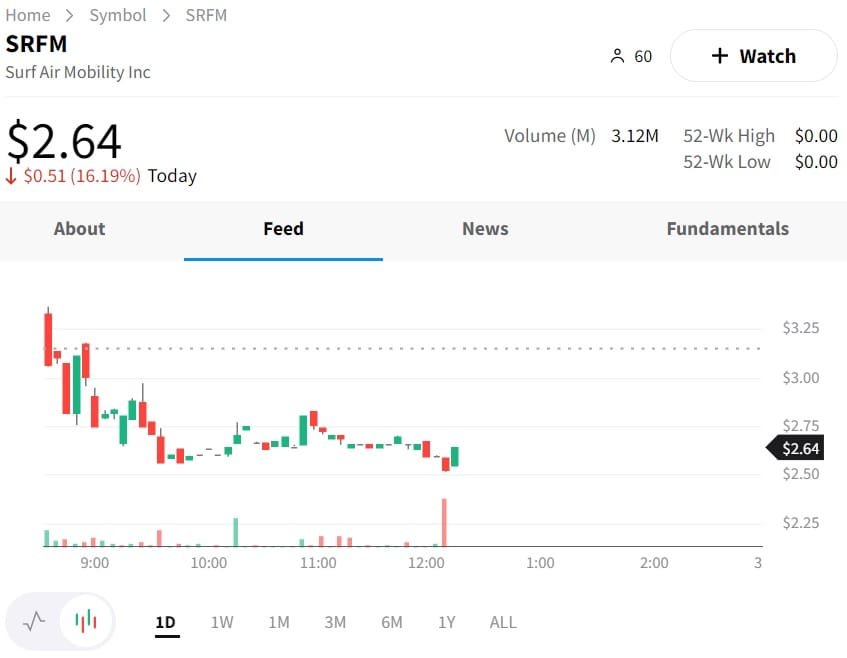Click the tall volume bar after 12:00
847x658 pixels.
pyautogui.click(x=443, y=523)
